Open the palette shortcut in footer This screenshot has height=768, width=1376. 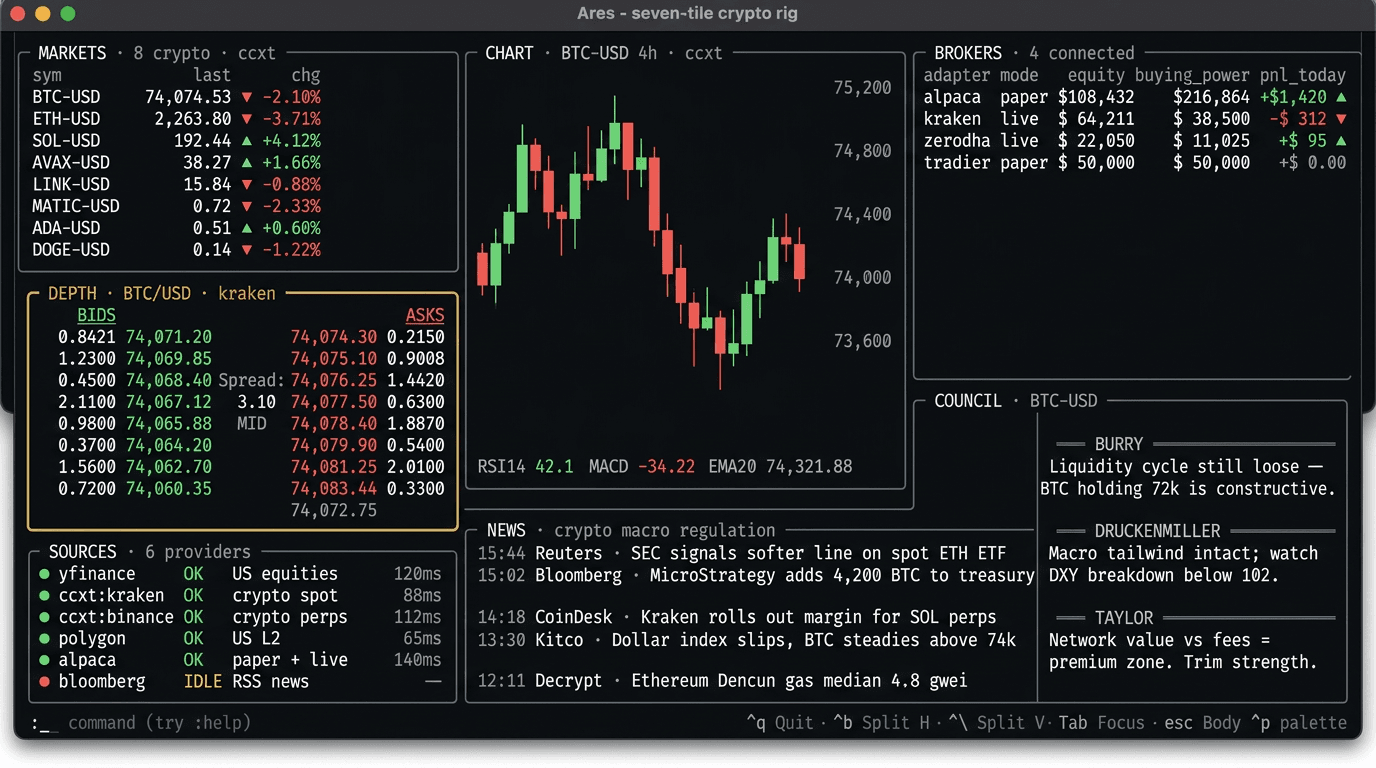click(x=1302, y=723)
